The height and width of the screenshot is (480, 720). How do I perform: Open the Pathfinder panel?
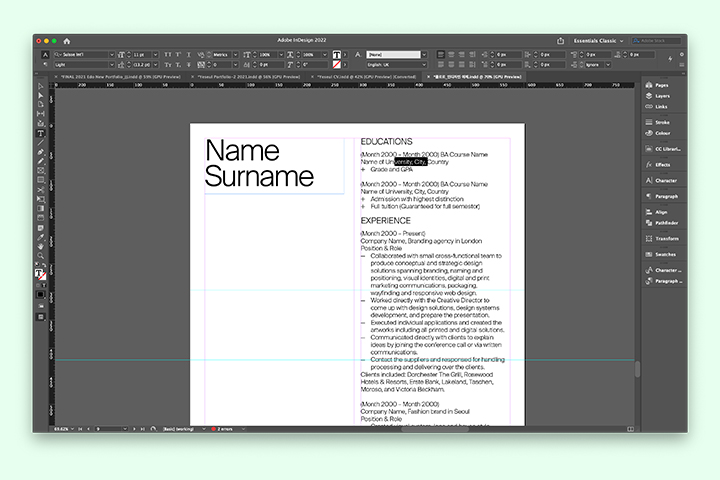pos(661,223)
